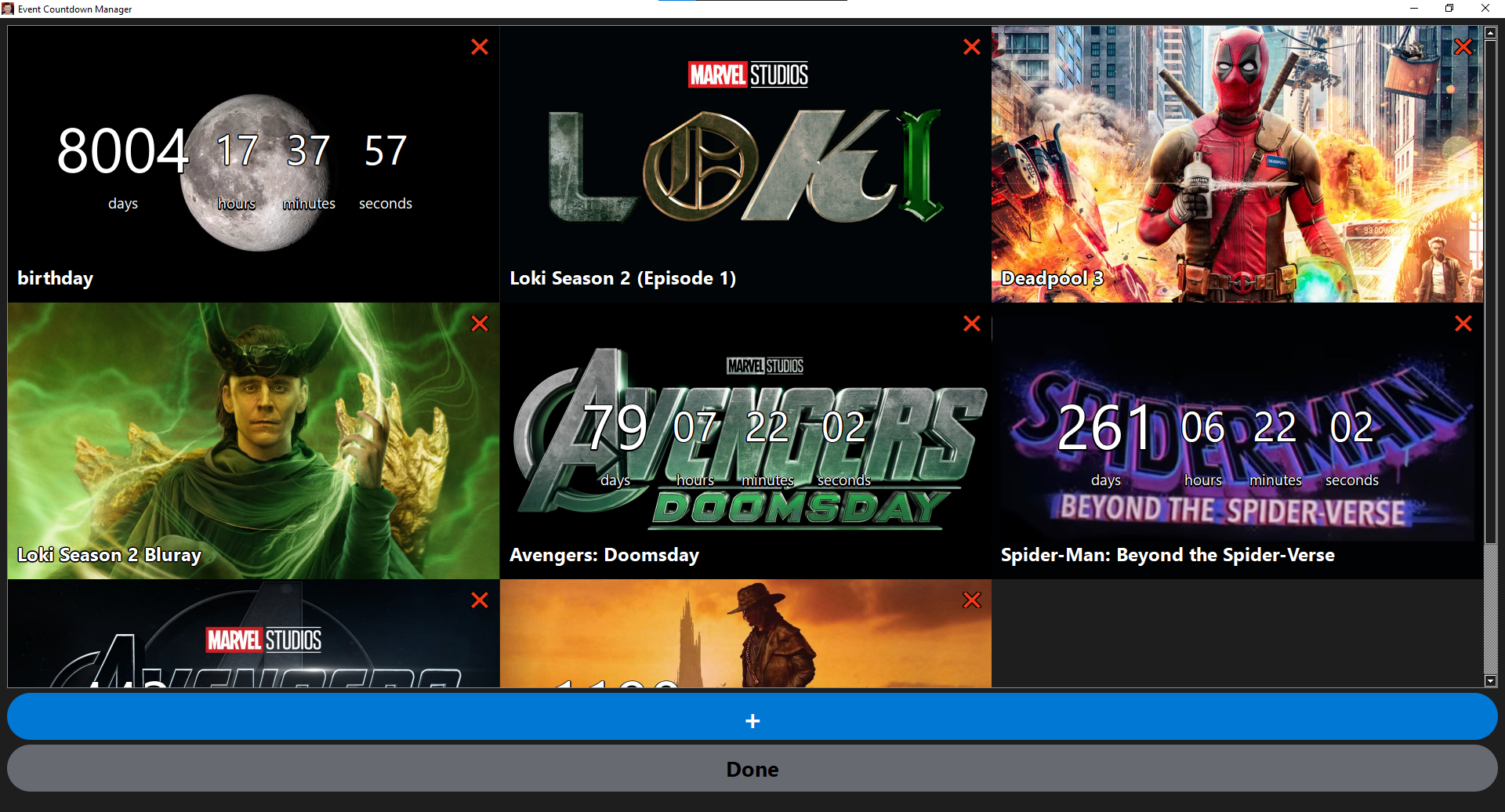Select the Spider-Man: Beyond the Spider-Verse card

pos(1237,441)
